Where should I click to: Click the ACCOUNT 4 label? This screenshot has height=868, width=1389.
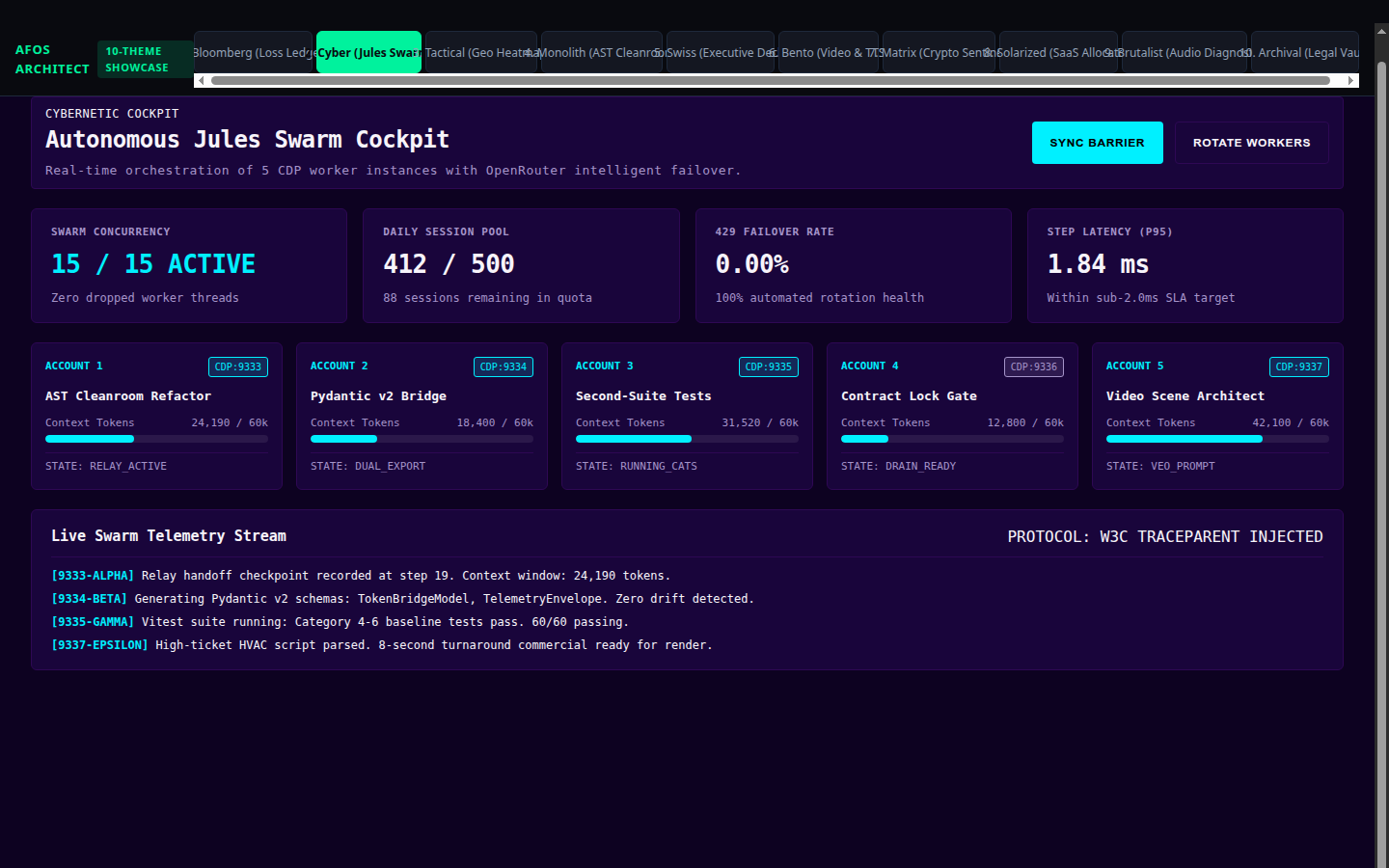[870, 366]
